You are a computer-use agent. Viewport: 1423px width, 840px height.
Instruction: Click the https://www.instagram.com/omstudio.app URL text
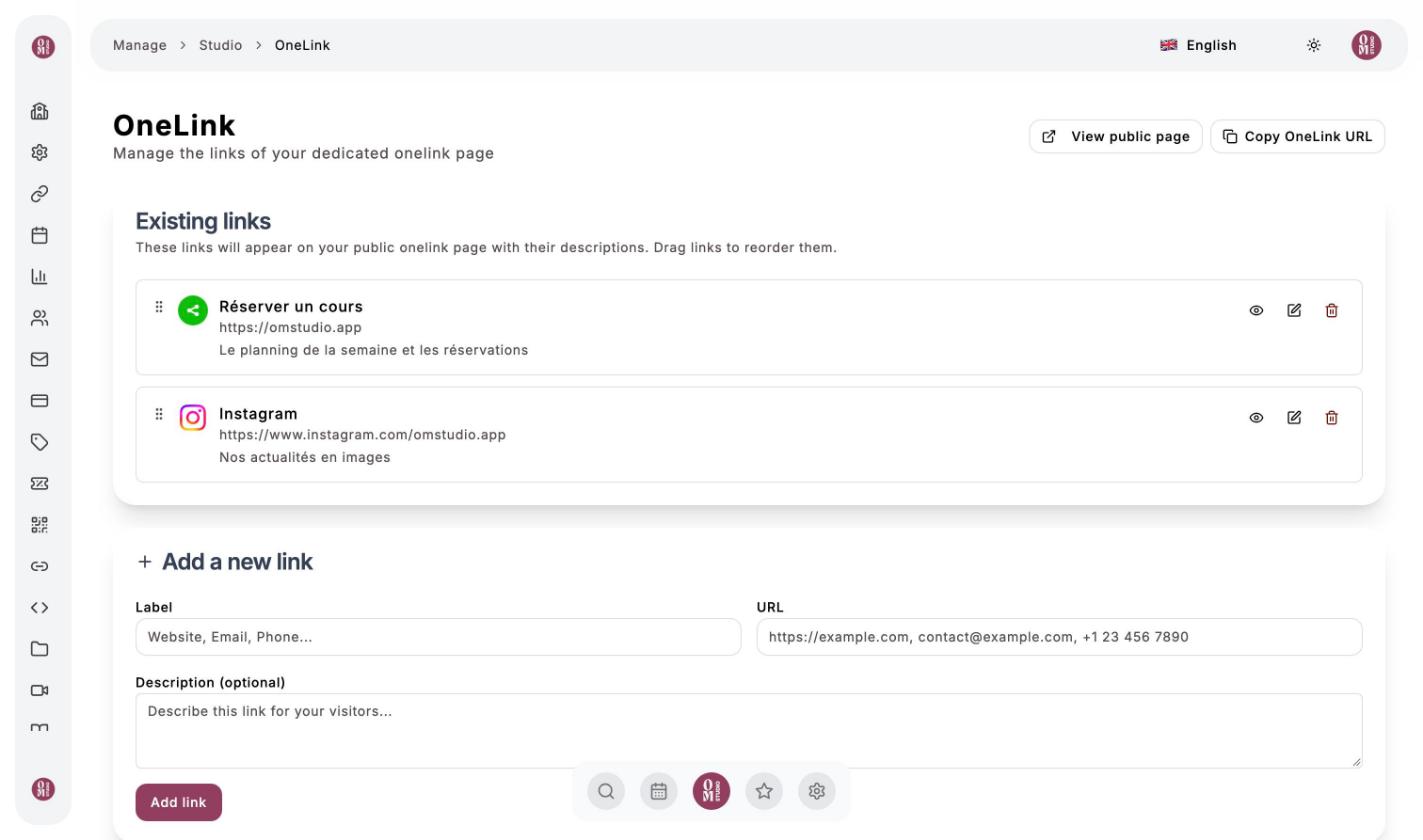tap(362, 434)
